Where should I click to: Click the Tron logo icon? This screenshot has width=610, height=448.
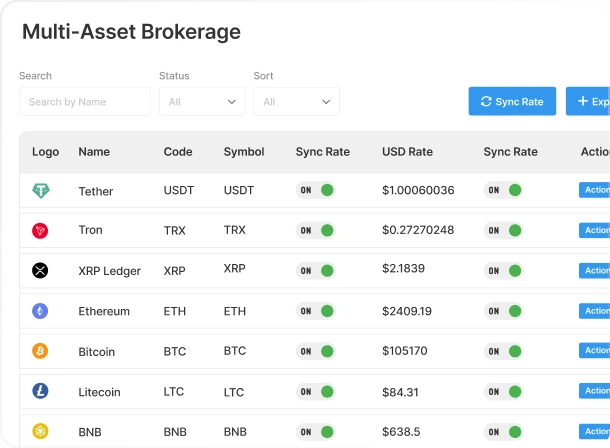[x=40, y=231]
